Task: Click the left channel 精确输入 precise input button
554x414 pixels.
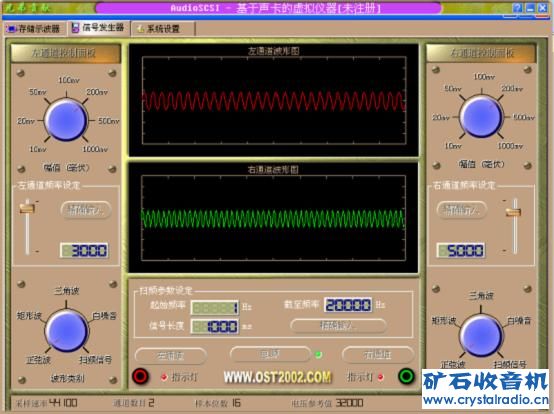Action: (86, 210)
